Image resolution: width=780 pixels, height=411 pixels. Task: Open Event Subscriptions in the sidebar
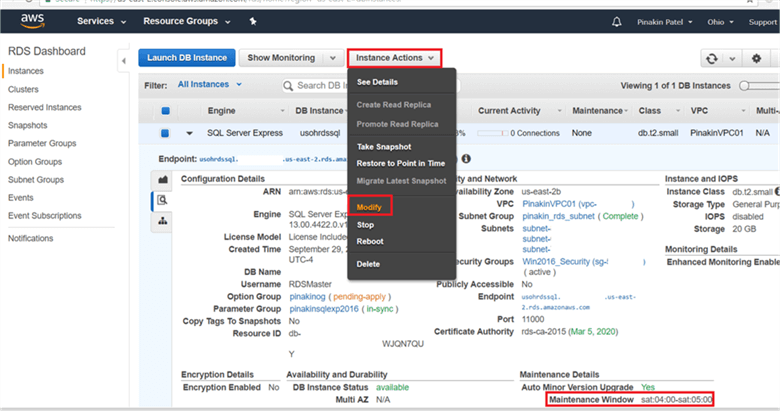(44, 215)
